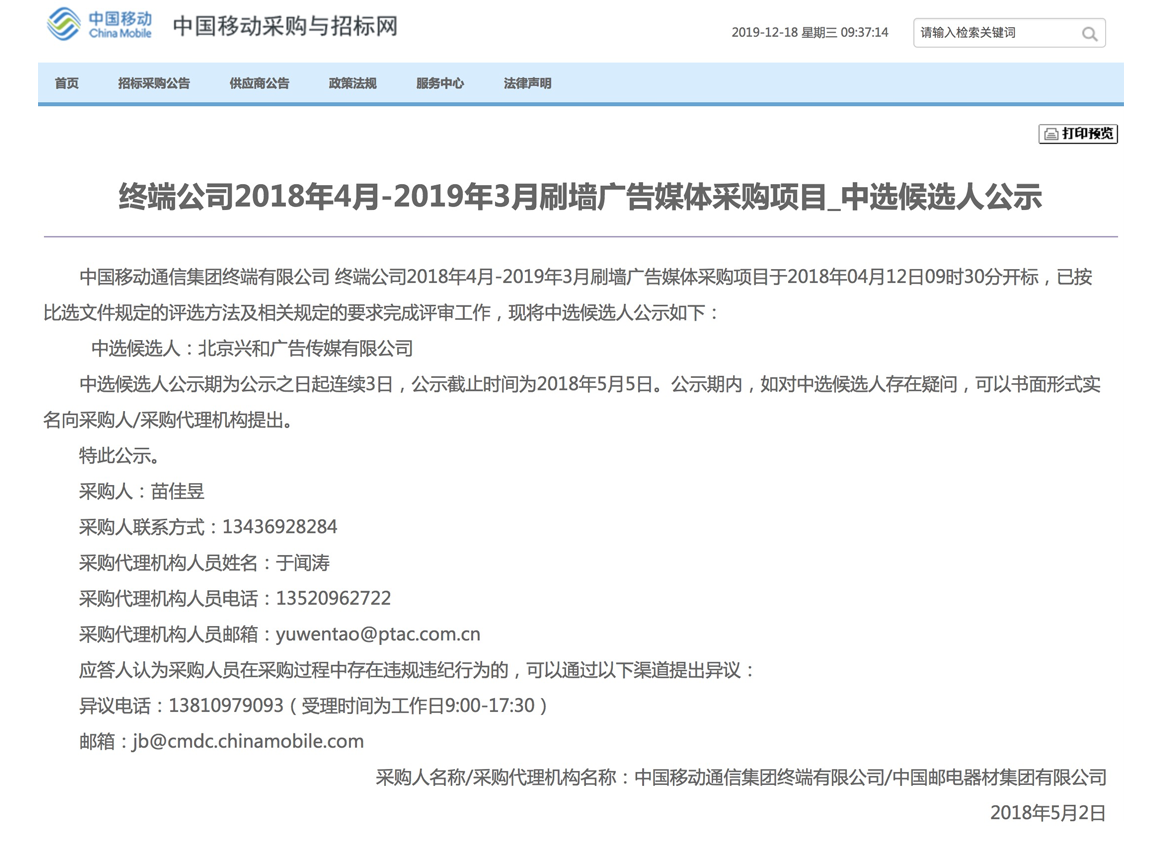This screenshot has width=1168, height=846.
Task: Click the China Mobile logo
Action: point(99,25)
